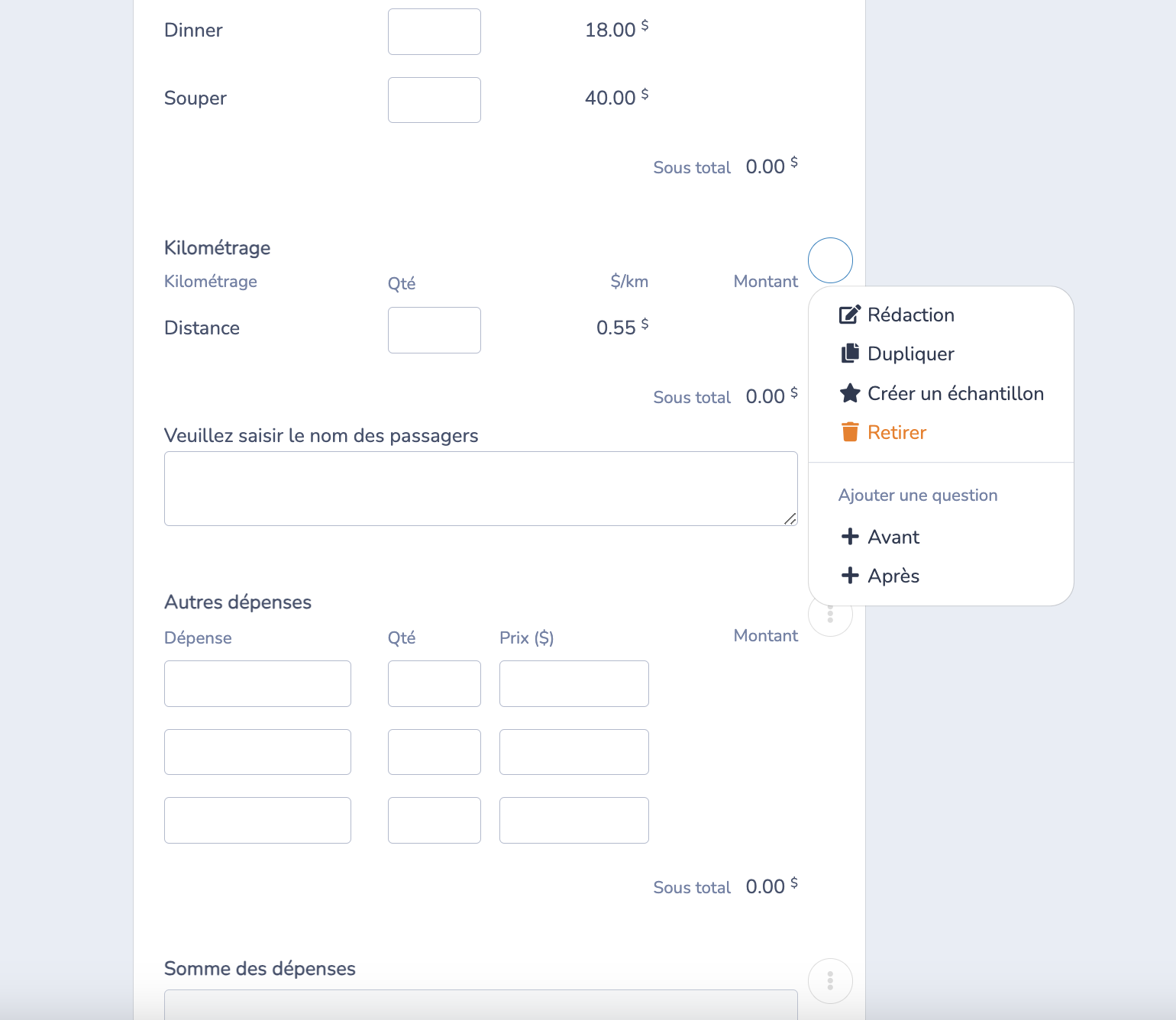1176x1020 pixels.
Task: Add a question Après this one
Action: tap(893, 576)
